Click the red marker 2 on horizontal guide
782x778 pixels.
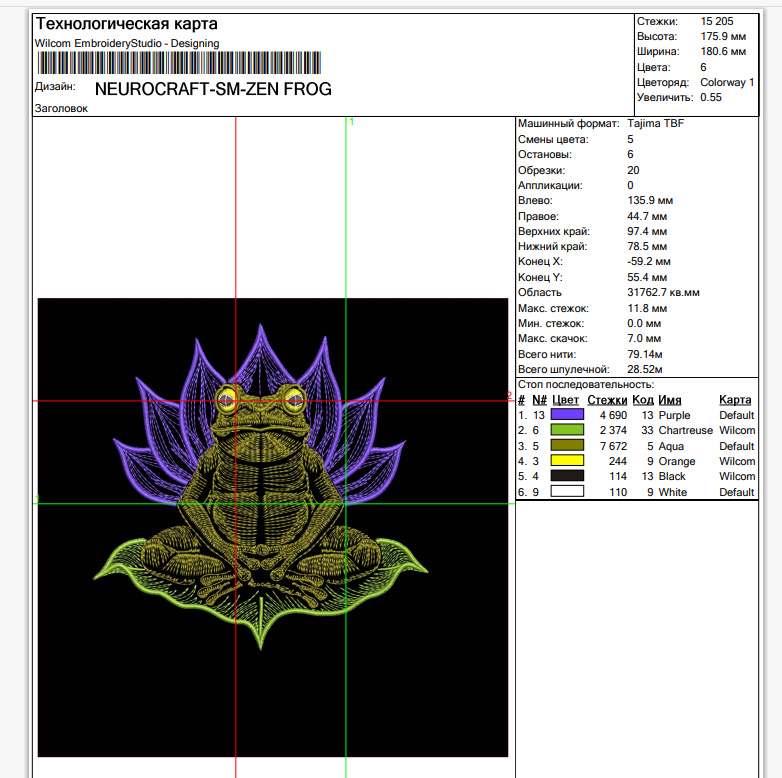(508, 396)
